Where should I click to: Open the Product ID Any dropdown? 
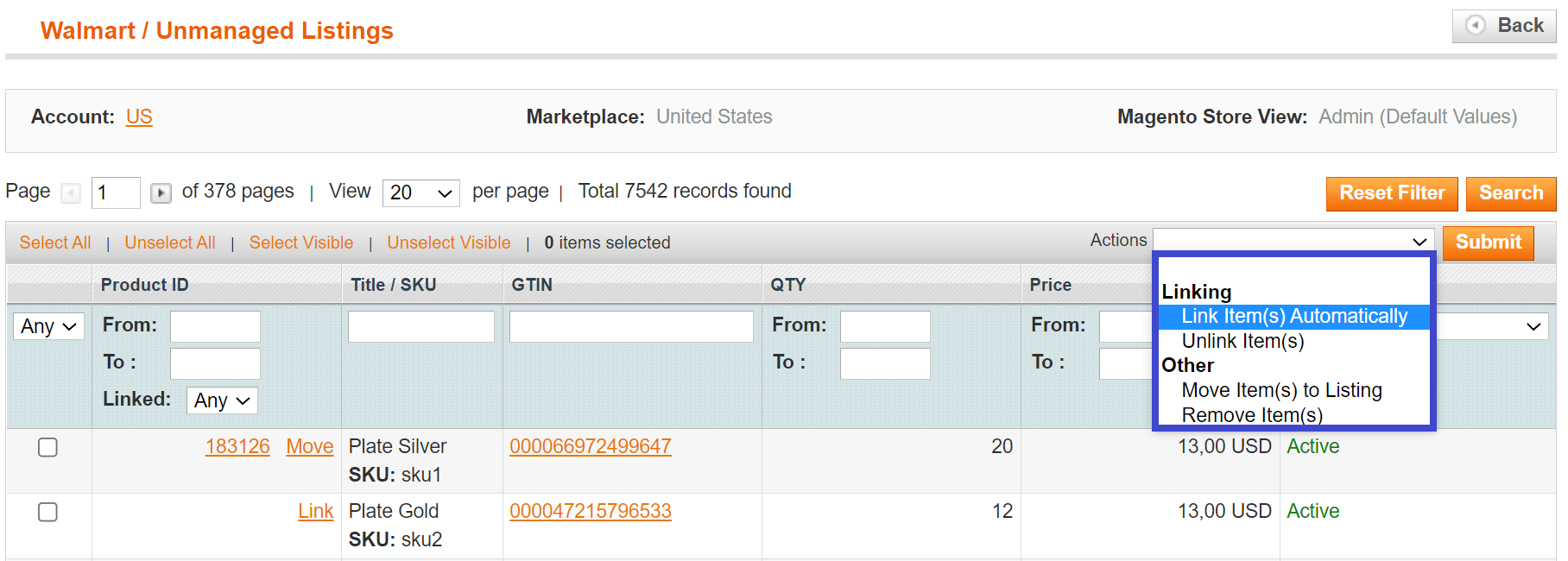click(x=47, y=326)
